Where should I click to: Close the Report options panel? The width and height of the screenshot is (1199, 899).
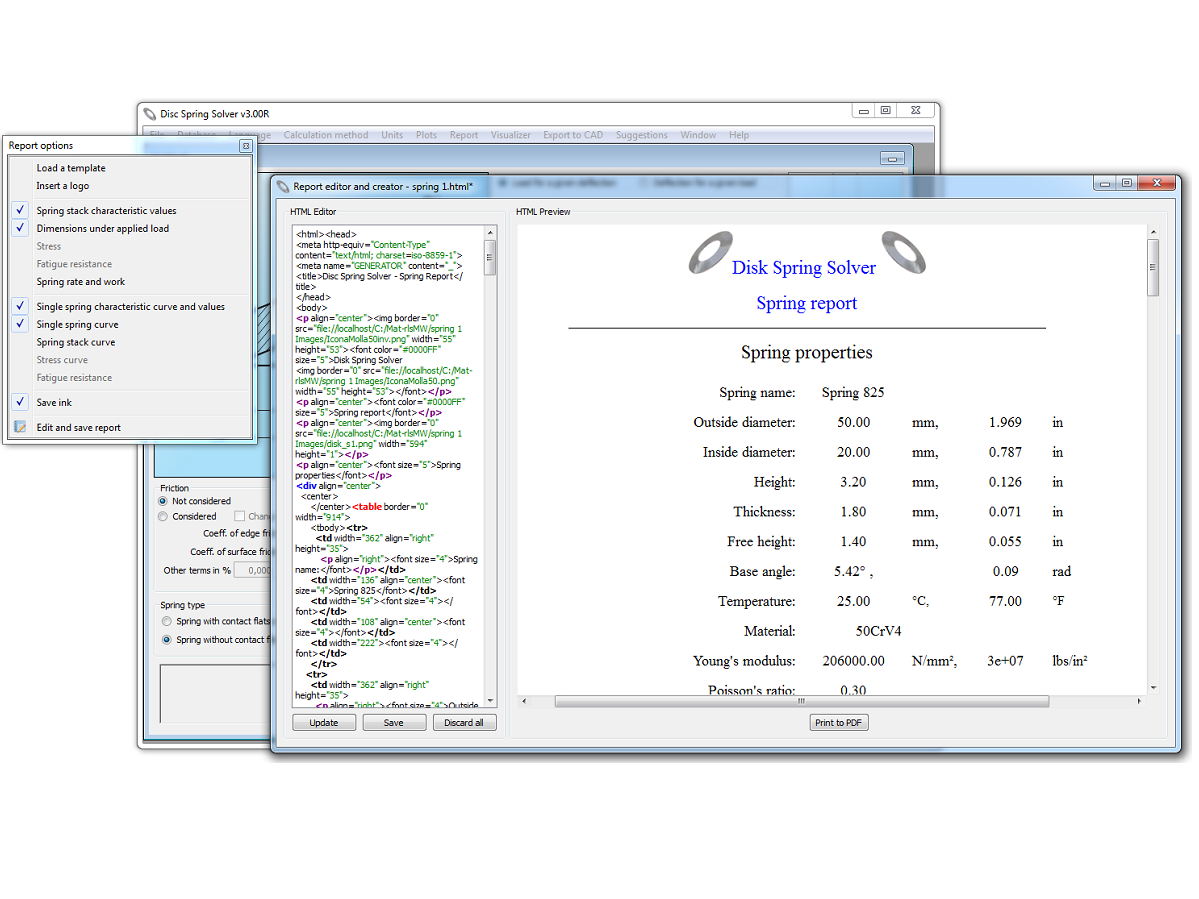(245, 145)
